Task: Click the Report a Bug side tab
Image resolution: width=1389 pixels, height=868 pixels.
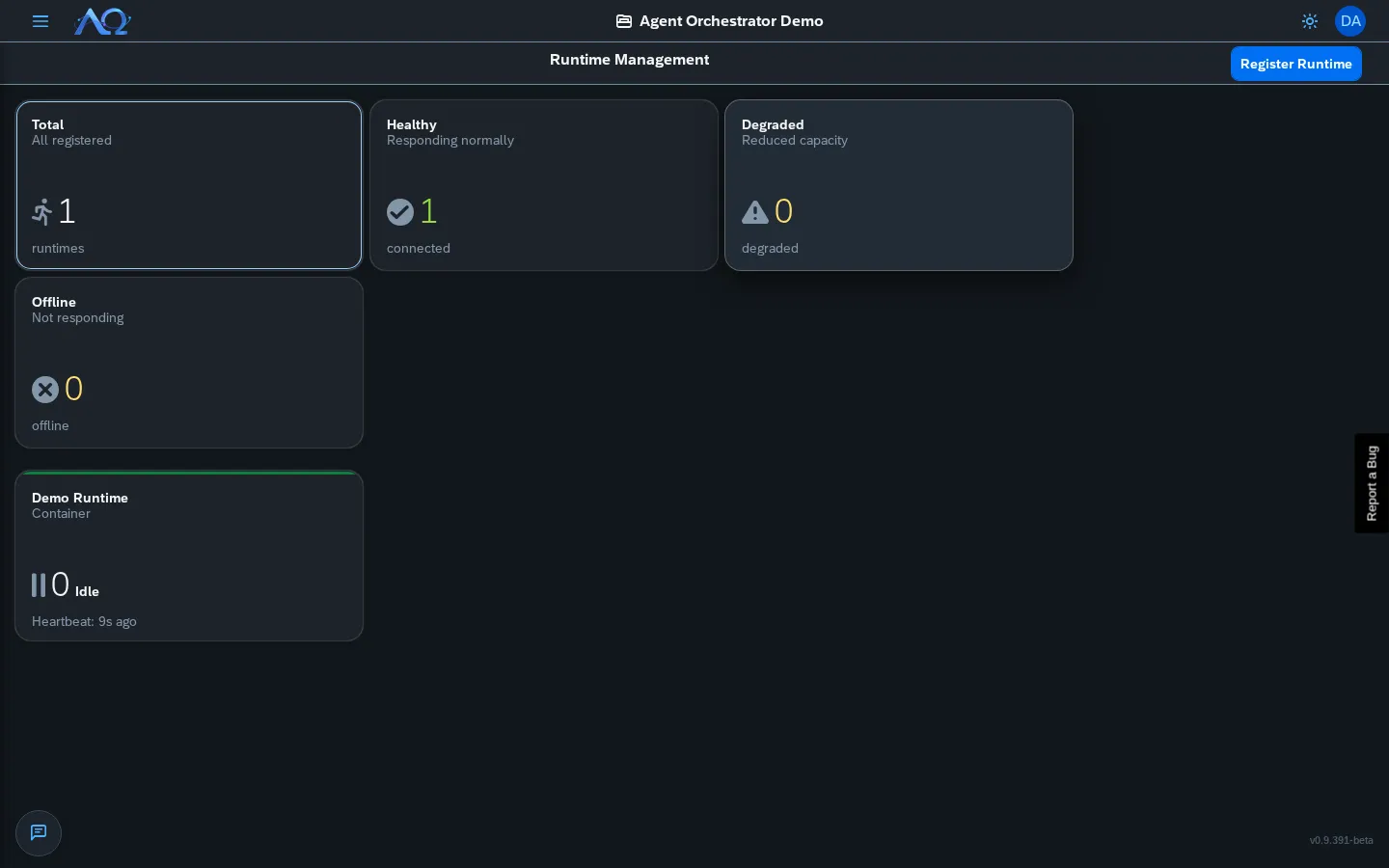Action: [1372, 483]
